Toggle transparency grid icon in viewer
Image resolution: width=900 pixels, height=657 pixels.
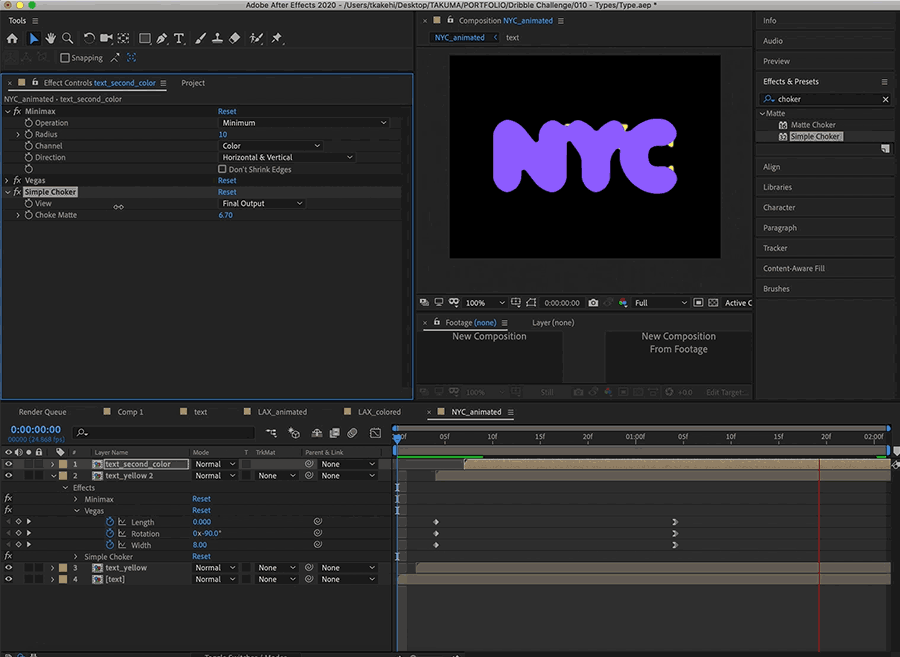click(713, 302)
